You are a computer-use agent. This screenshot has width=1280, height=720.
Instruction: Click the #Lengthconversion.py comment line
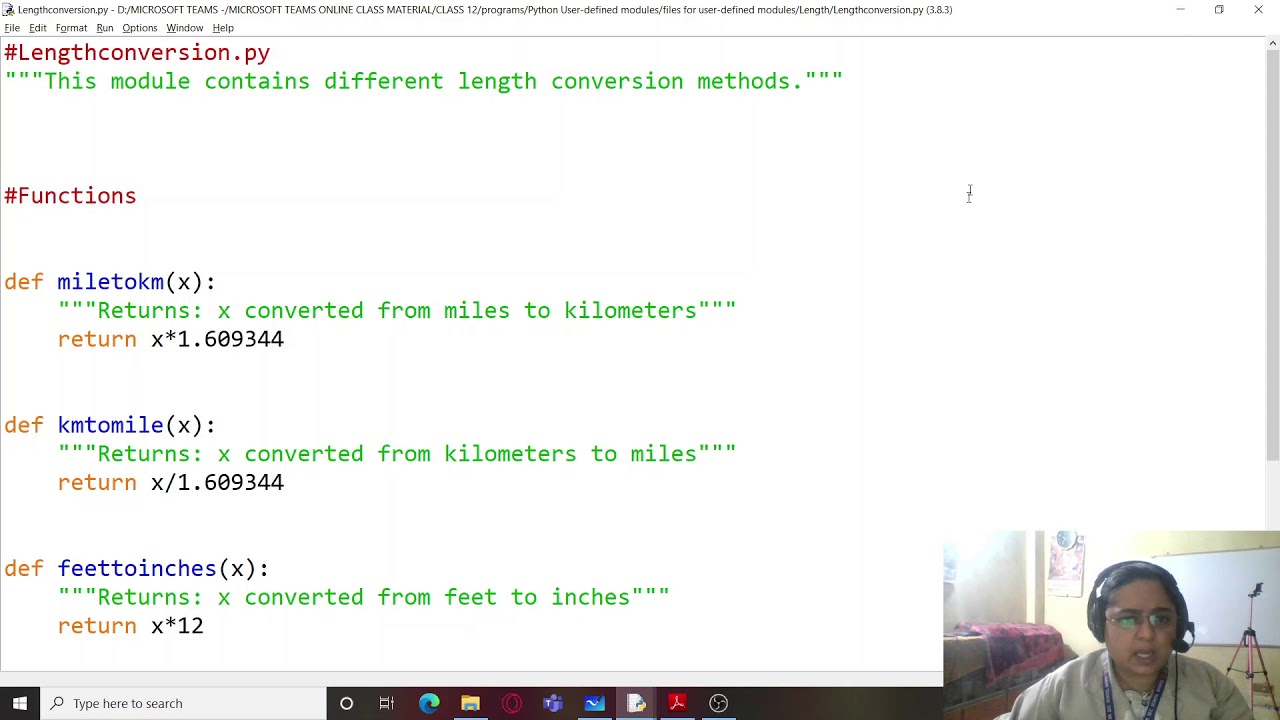[x=137, y=53]
